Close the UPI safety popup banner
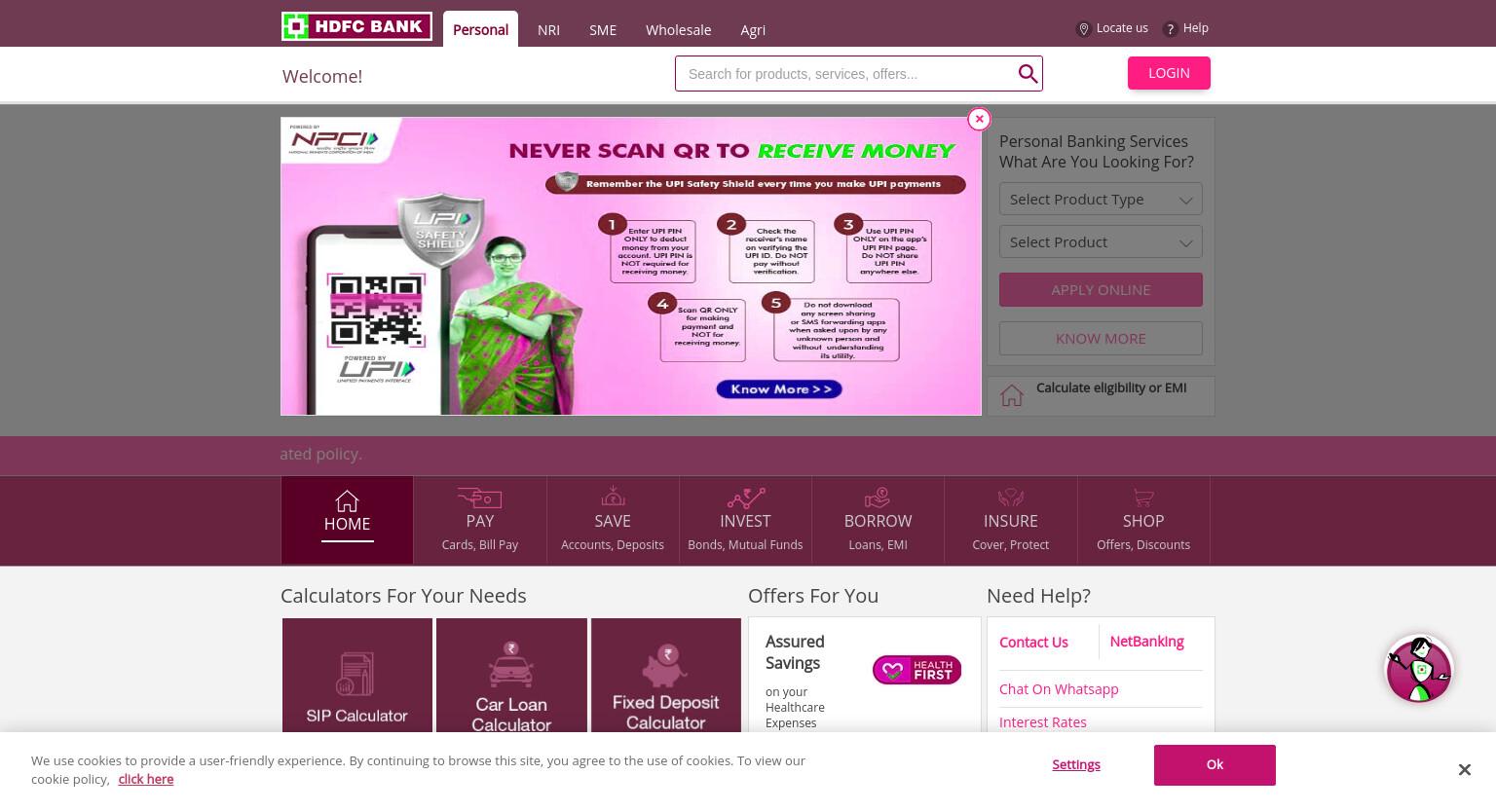This screenshot has width=1496, height=812. coord(979,119)
